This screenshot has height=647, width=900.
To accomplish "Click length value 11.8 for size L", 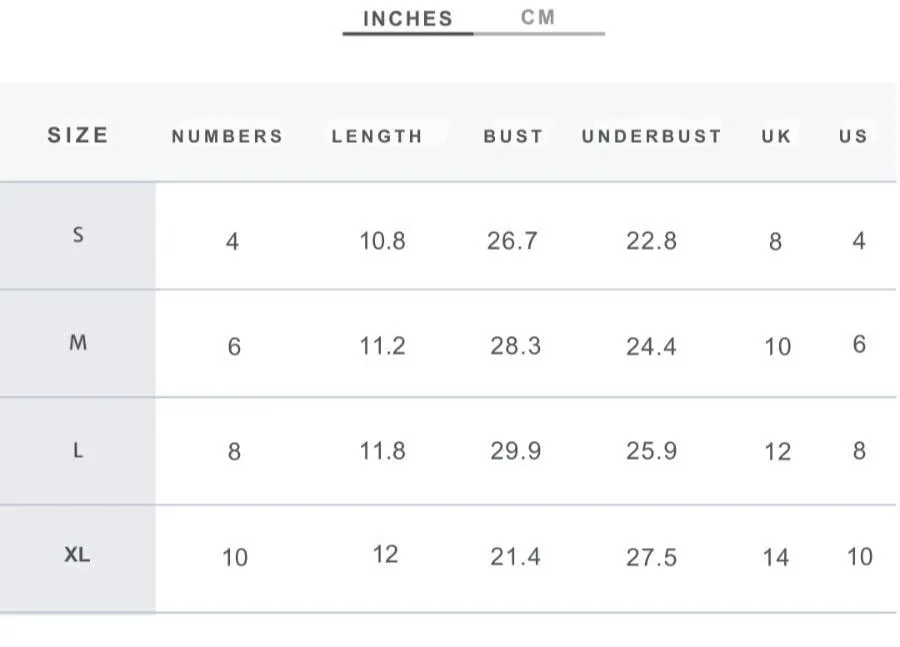I will pos(382,451).
